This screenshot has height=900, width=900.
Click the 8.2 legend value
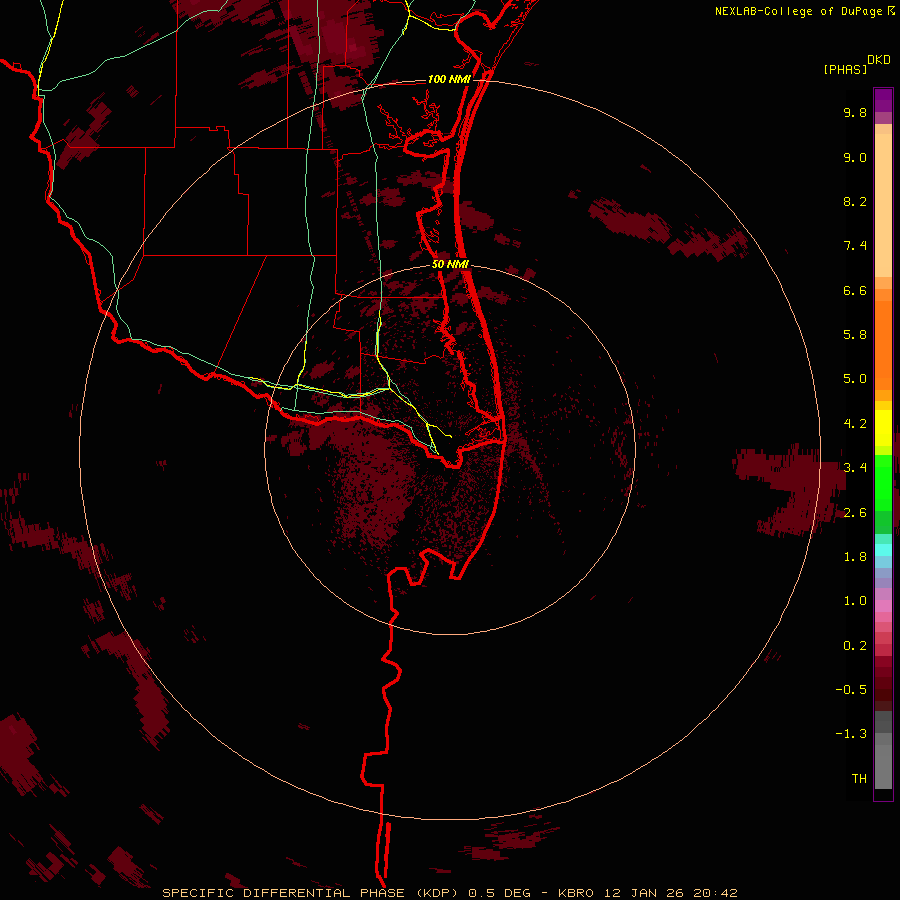point(855,201)
